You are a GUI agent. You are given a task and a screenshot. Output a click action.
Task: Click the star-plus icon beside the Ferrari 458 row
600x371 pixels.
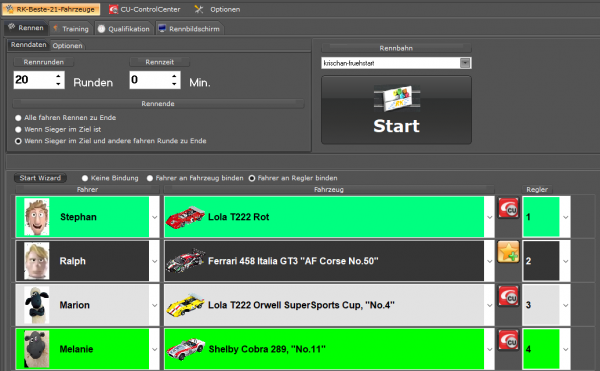click(x=508, y=252)
